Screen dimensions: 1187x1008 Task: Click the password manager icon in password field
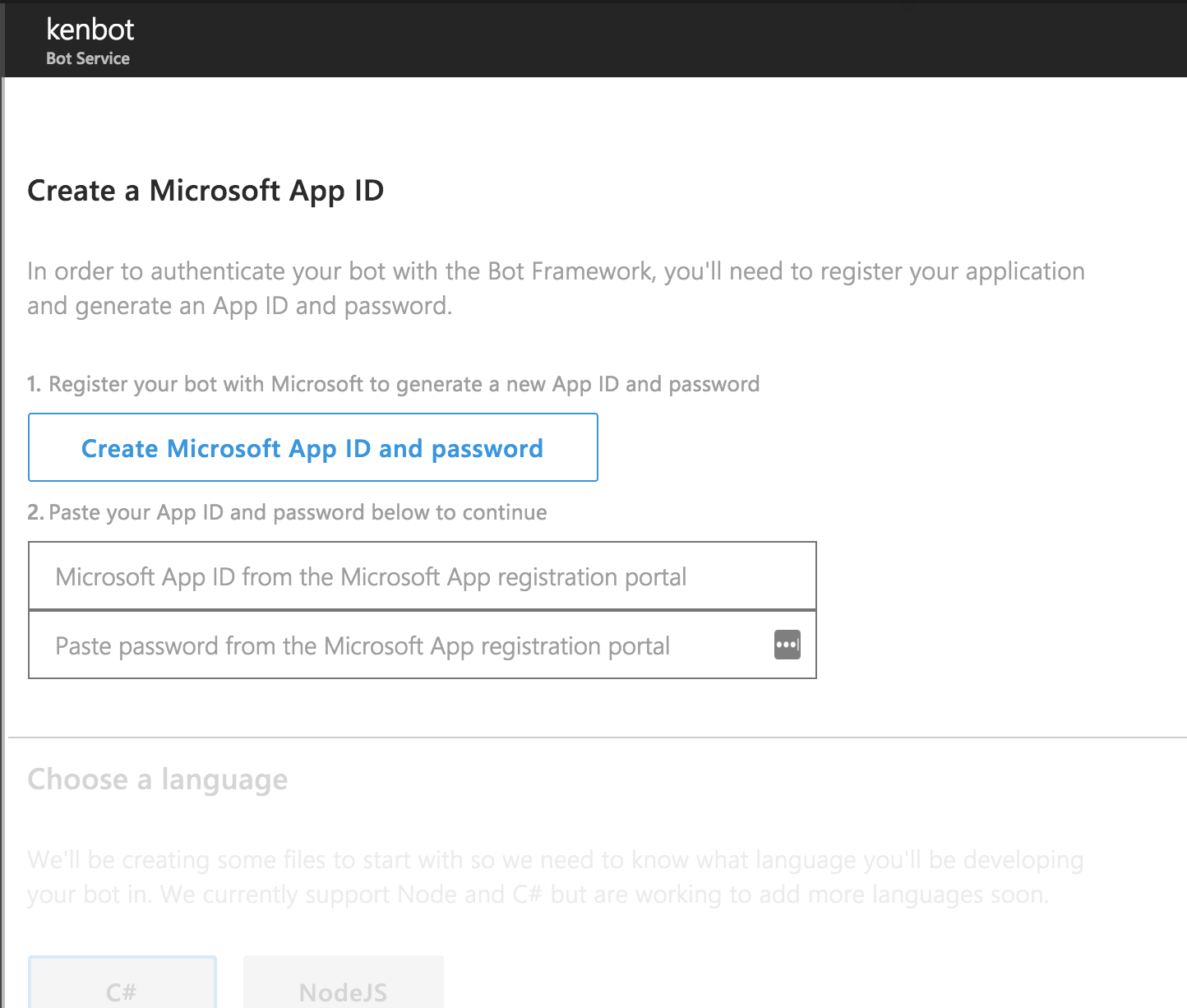(x=787, y=645)
